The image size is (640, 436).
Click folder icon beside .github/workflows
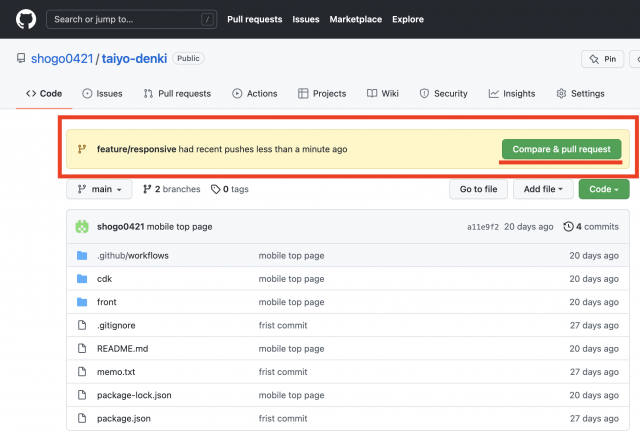click(82, 256)
